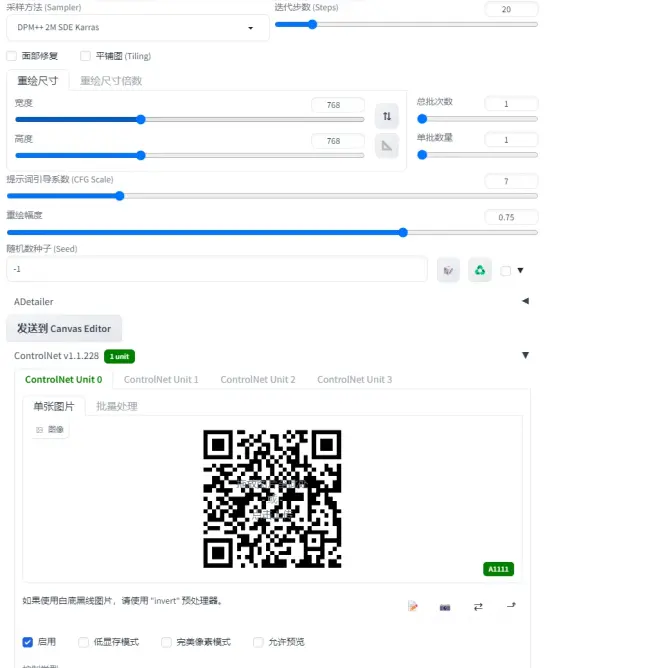Viewport: 660px width, 668px height.
Task: Click the ADetailer label text
Action: click(x=34, y=302)
